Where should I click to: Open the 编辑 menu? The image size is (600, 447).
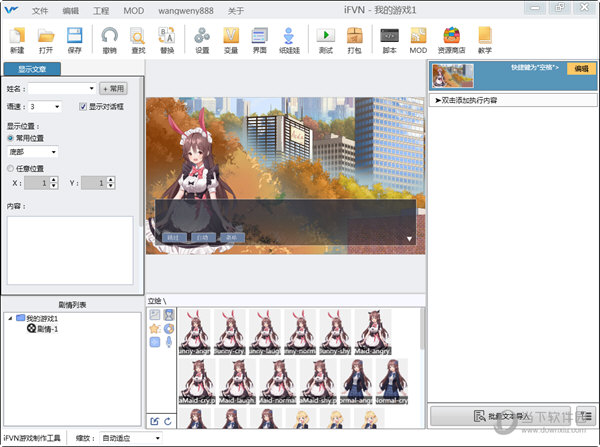click(x=70, y=11)
